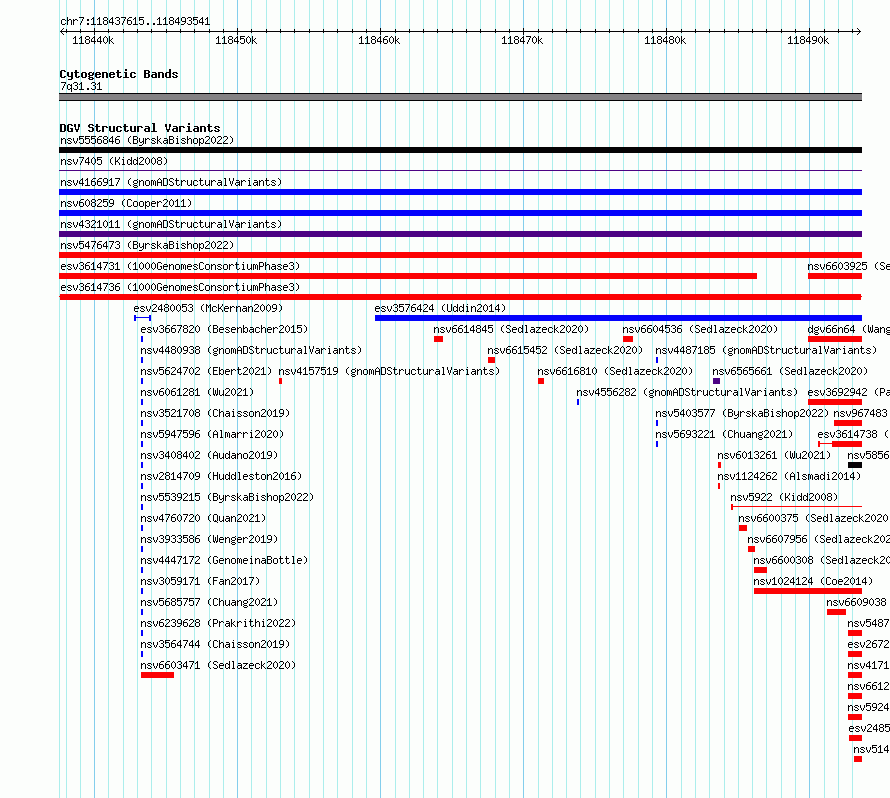Click the blue esv3576424 variant bar
The width and height of the screenshot is (890, 798).
tap(618, 318)
